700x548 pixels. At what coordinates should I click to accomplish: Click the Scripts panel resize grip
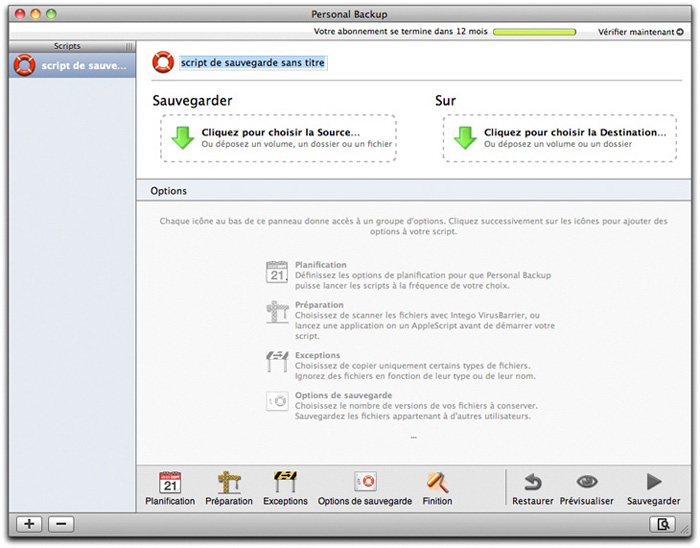click(129, 46)
